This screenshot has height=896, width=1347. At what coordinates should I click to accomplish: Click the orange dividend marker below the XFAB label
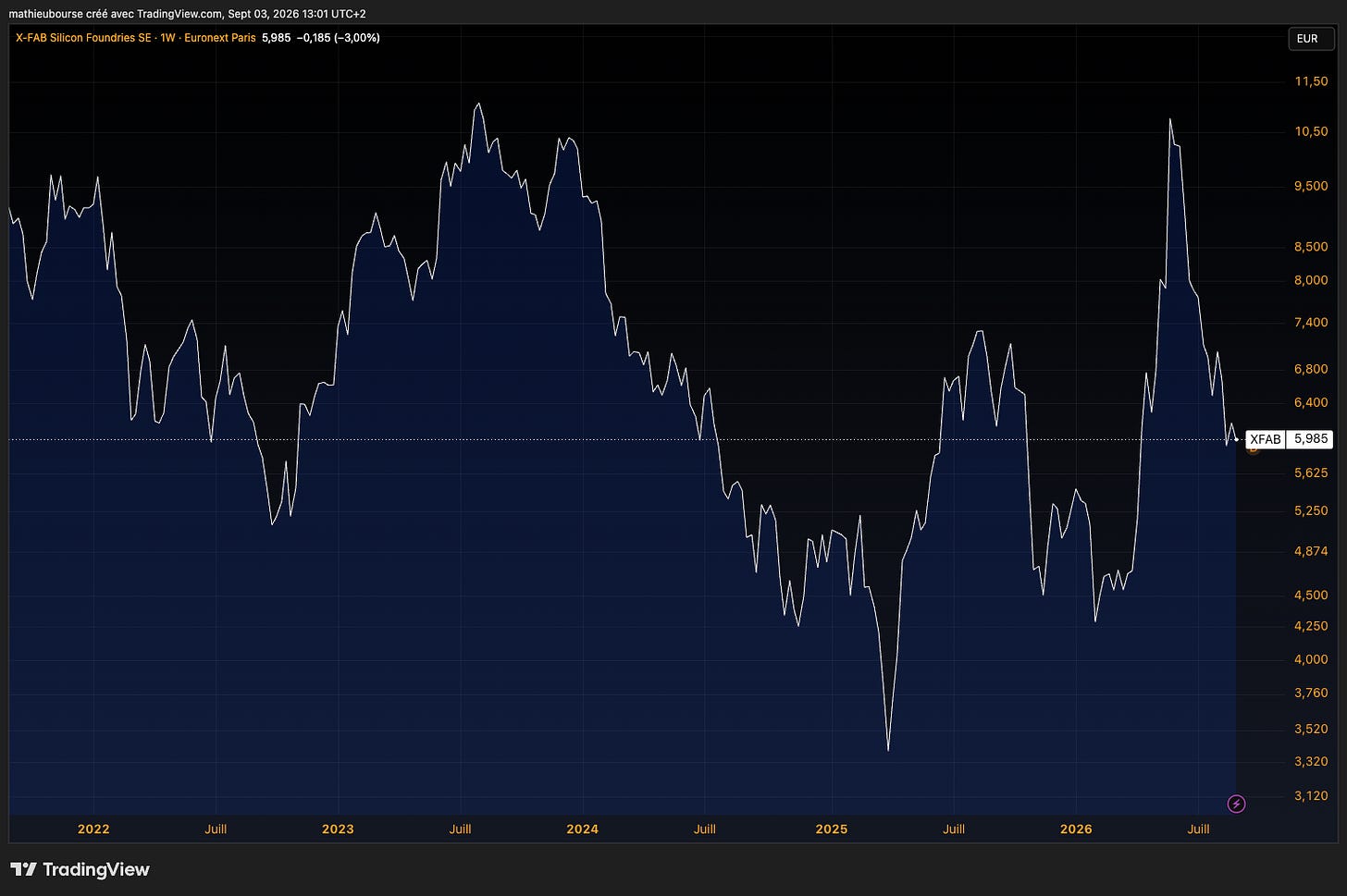pyautogui.click(x=1253, y=450)
